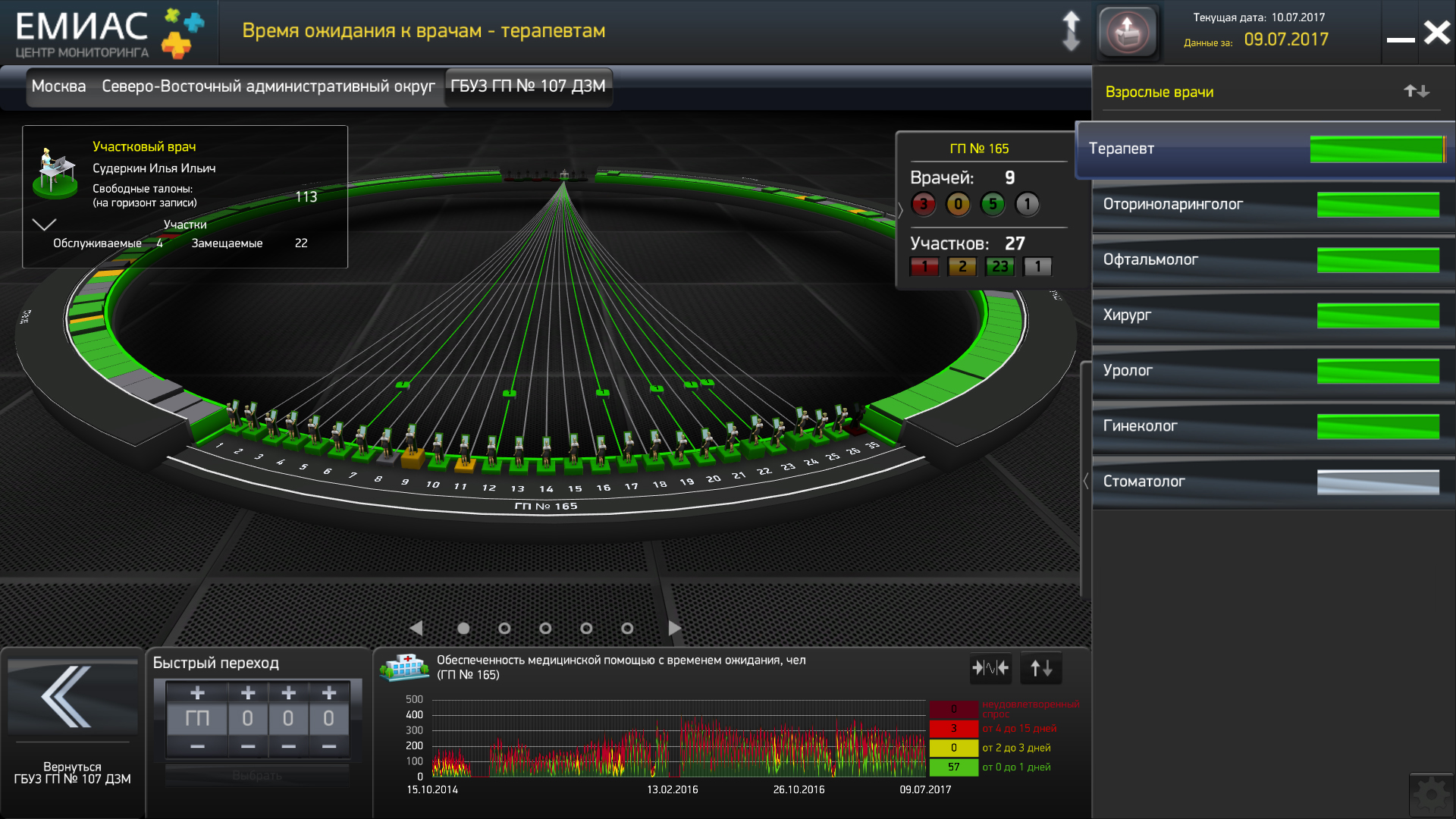Click the chart up-down arrows icon
The height and width of the screenshot is (819, 1456).
tap(1040, 668)
